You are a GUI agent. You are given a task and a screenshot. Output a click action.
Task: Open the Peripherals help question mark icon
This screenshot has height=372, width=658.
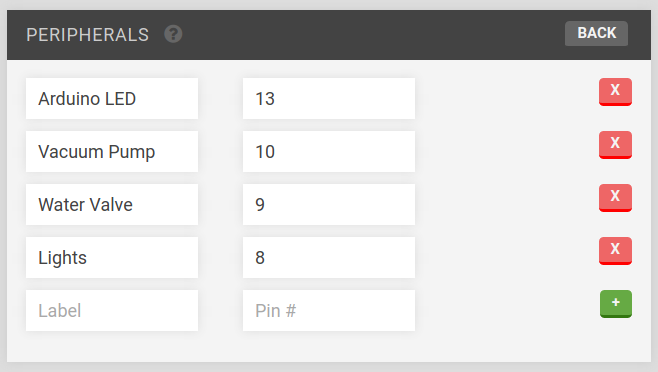pyautogui.click(x=173, y=34)
